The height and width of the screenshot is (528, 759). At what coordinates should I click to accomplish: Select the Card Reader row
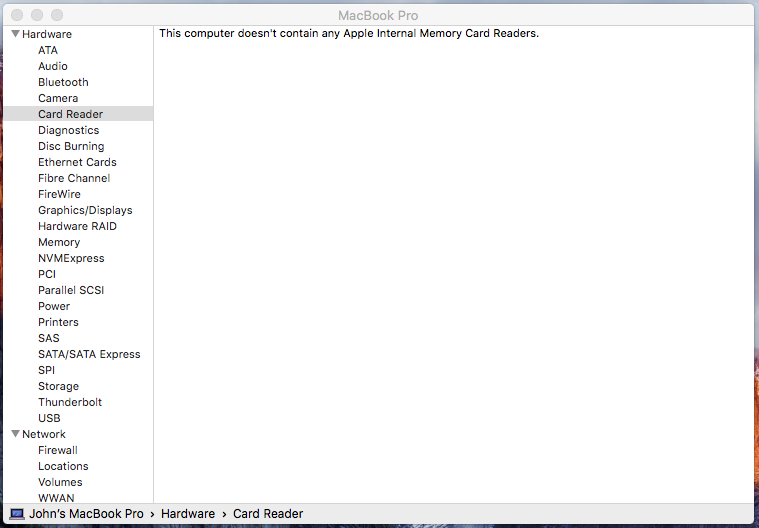78,114
